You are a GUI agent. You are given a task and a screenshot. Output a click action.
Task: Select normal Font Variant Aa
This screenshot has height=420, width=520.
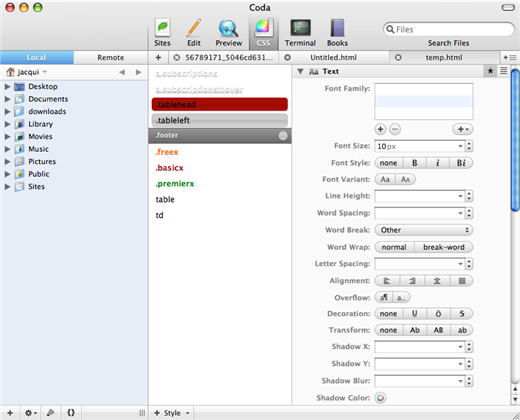point(385,179)
